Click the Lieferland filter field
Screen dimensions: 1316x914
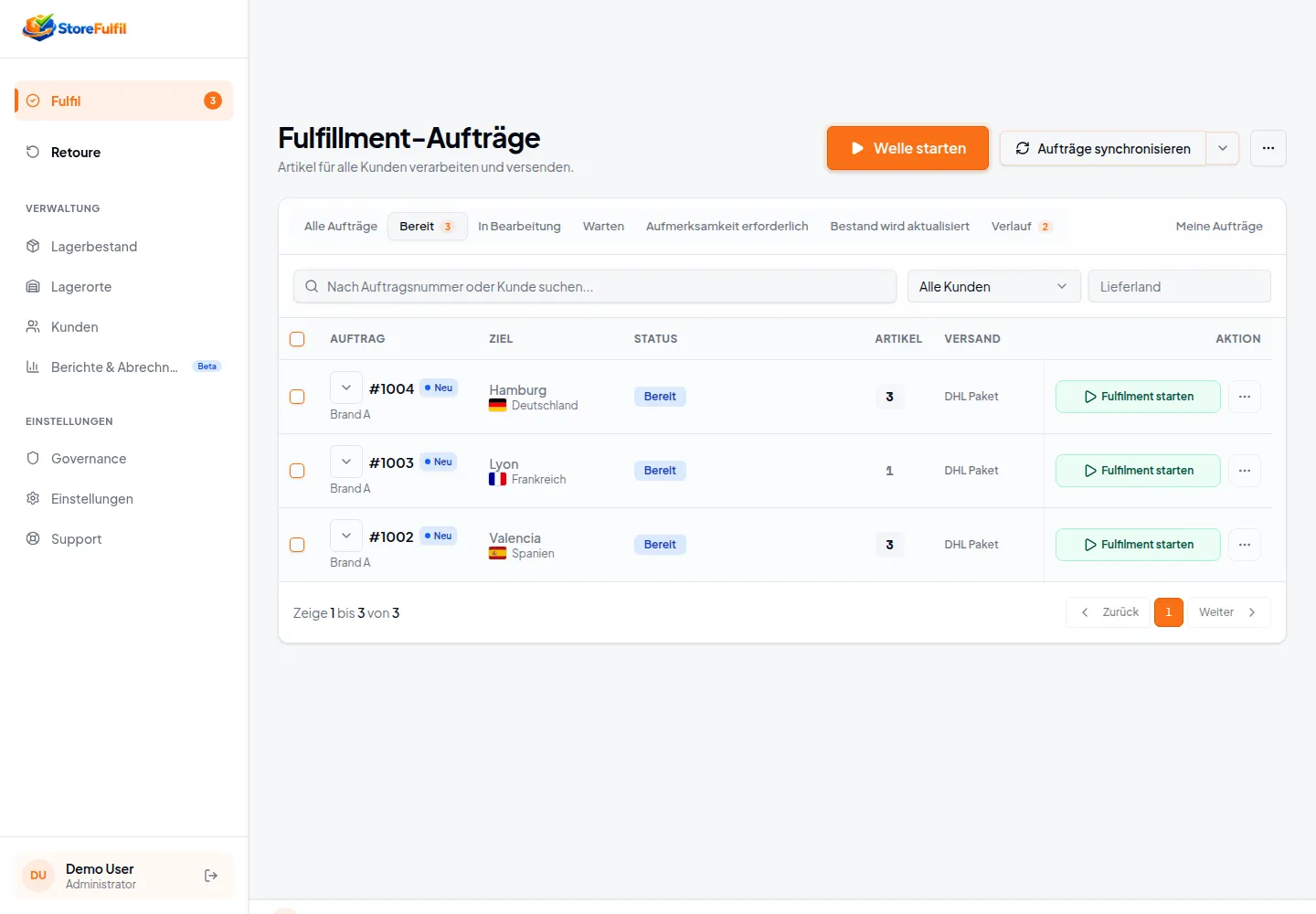pyautogui.click(x=1180, y=286)
